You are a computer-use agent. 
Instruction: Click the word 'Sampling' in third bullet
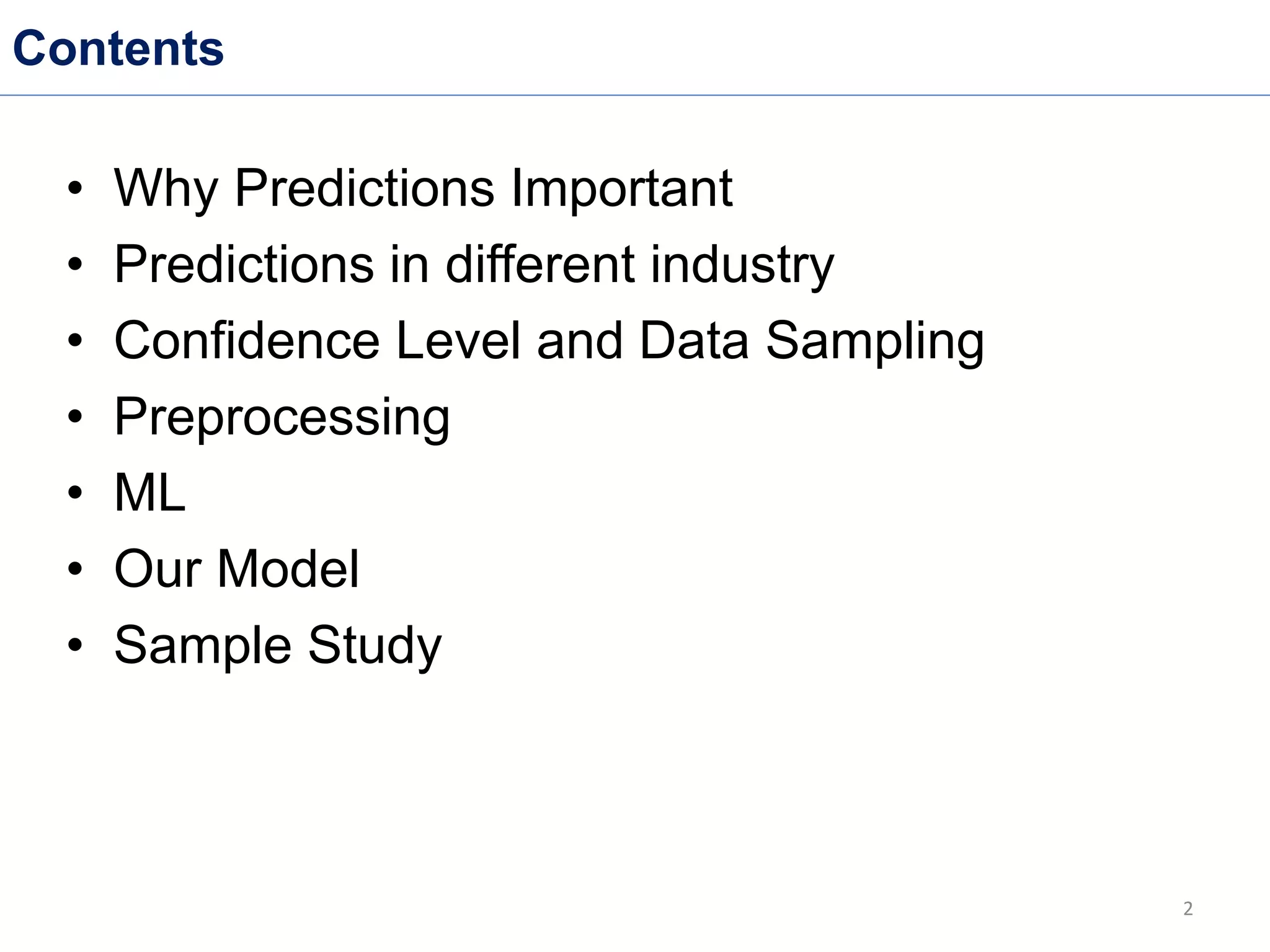874,340
